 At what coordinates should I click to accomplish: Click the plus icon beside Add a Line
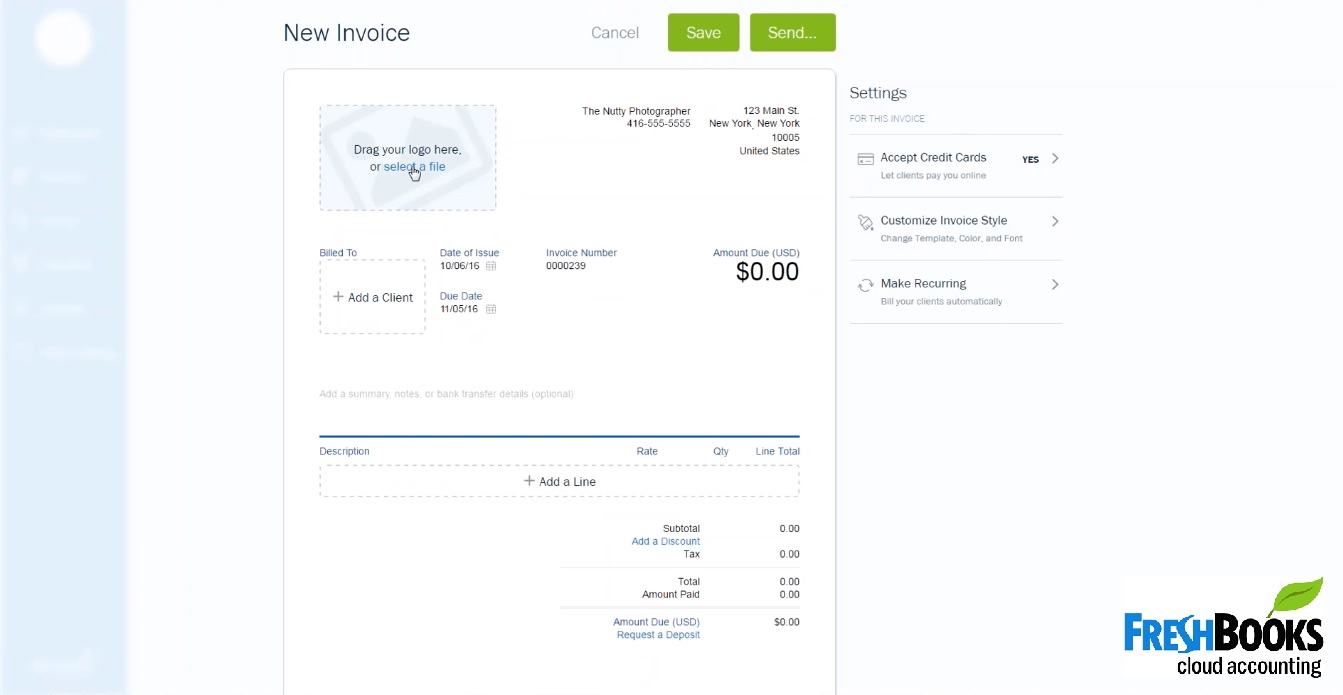pos(529,481)
